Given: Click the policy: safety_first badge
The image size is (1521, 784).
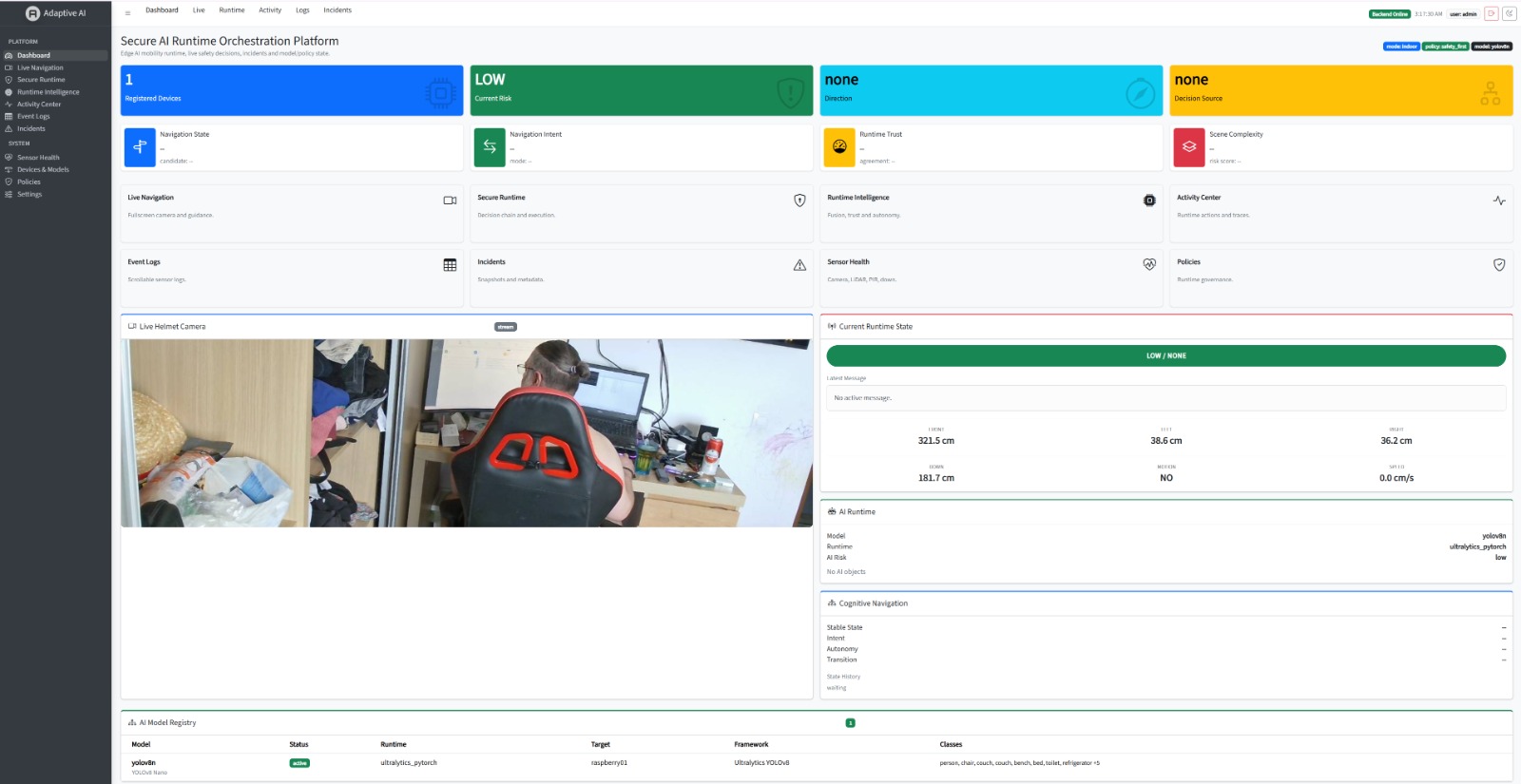Looking at the screenshot, I should (x=1446, y=47).
